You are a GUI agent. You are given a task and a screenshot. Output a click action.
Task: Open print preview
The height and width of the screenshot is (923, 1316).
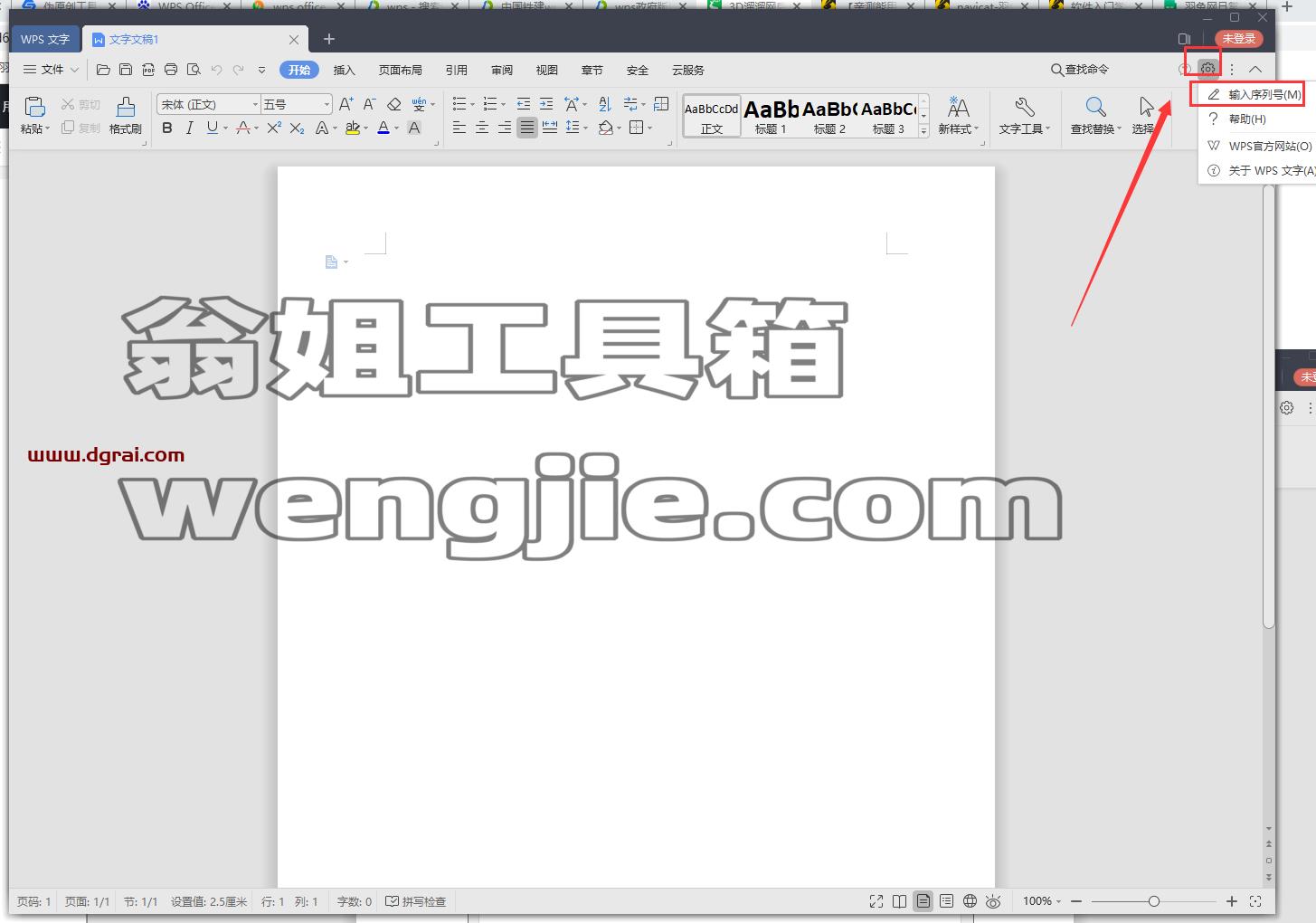click(x=194, y=70)
